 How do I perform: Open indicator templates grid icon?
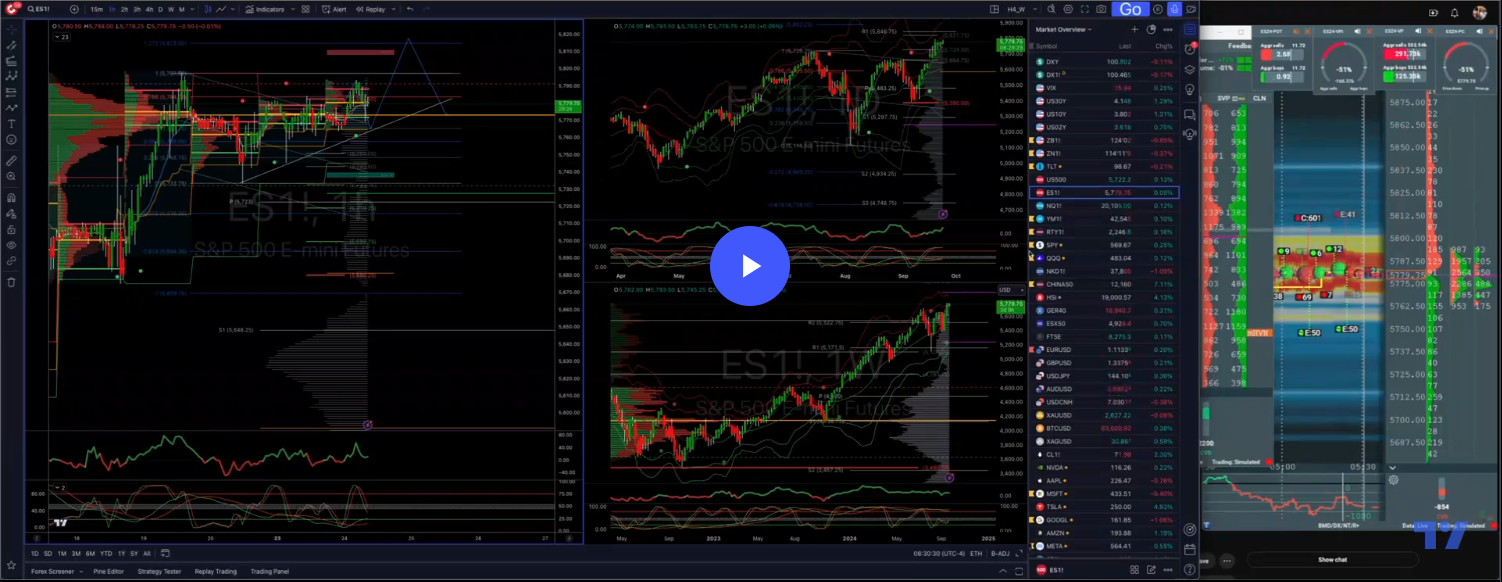point(305,9)
